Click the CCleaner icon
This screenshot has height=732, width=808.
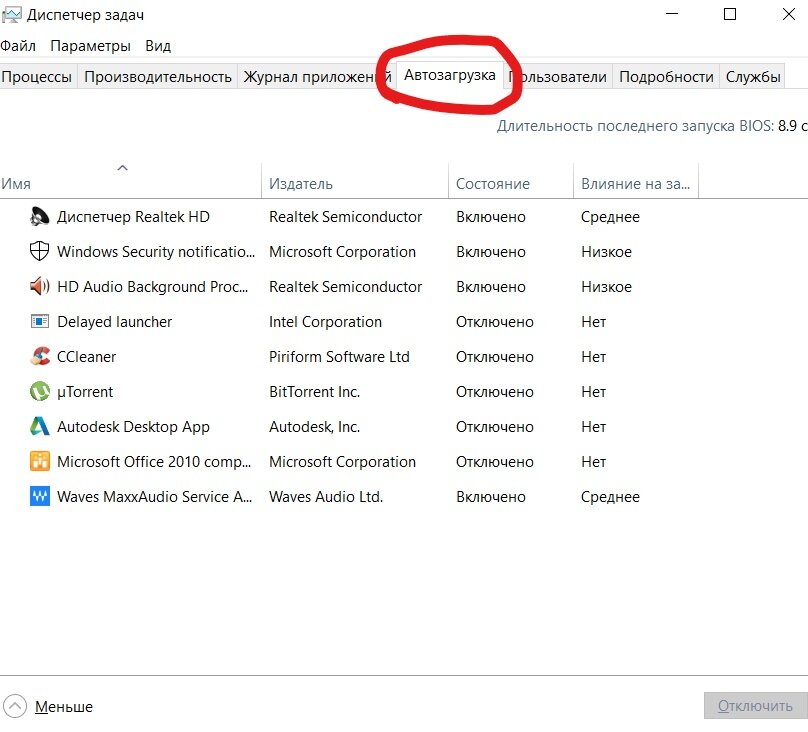39,356
